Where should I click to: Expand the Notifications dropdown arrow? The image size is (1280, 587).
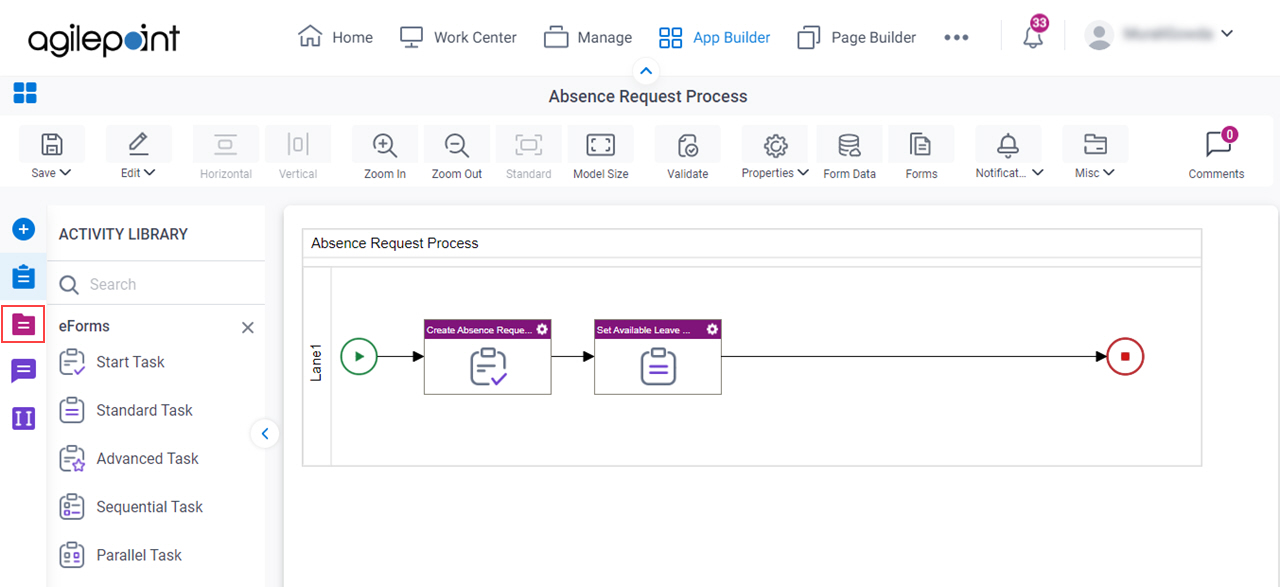point(1037,173)
